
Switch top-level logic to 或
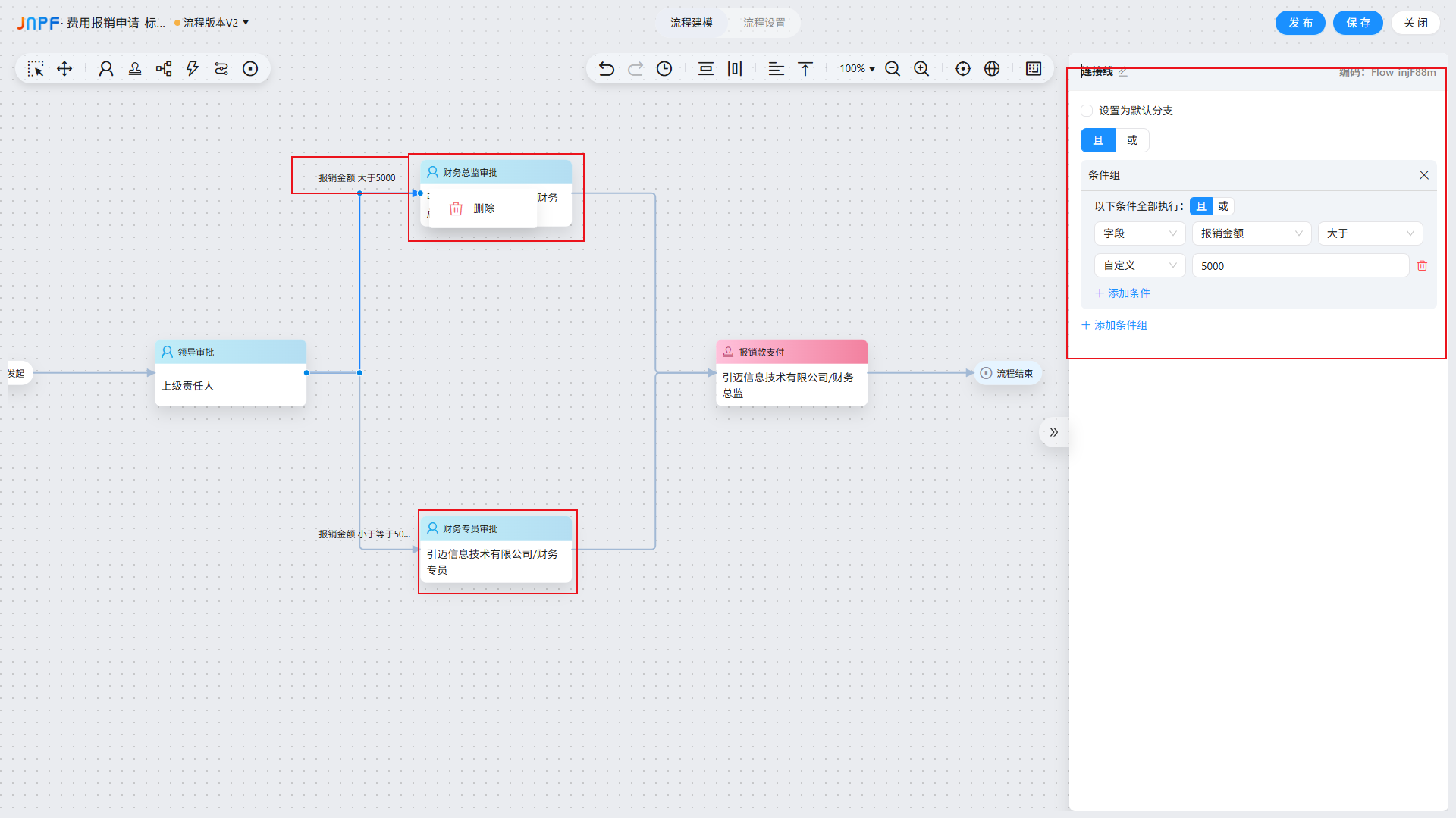[x=1131, y=140]
